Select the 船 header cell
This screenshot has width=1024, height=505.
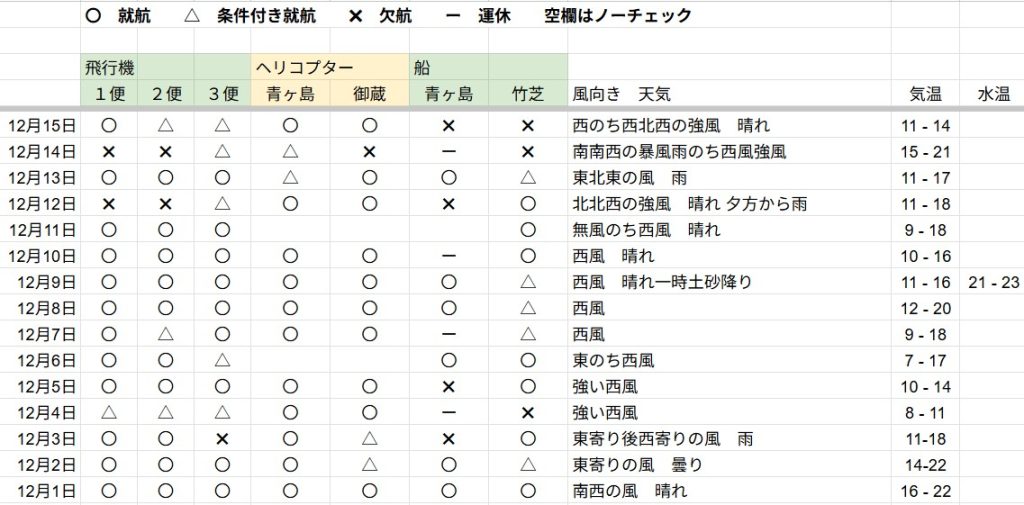click(421, 68)
